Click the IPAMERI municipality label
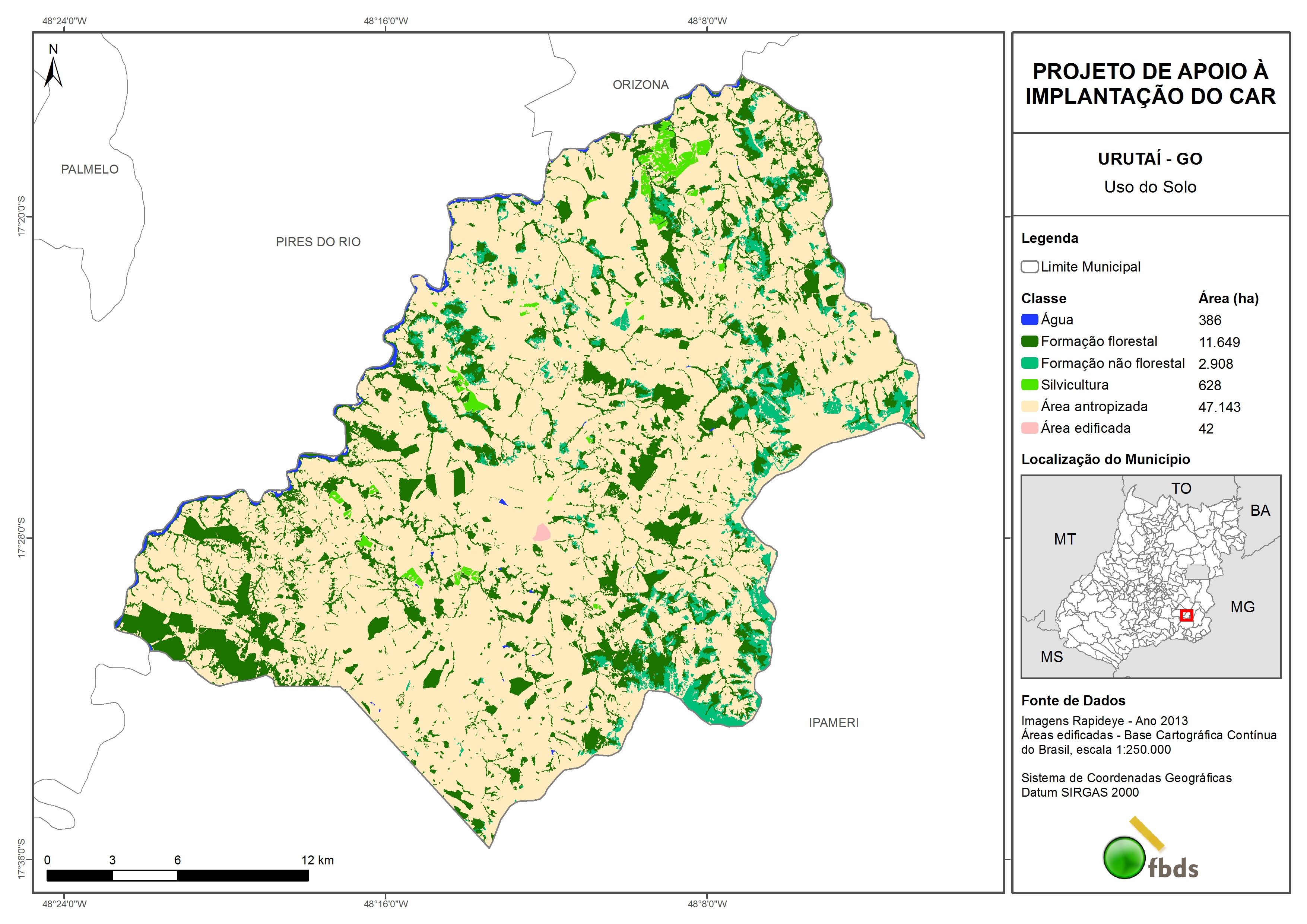 pyautogui.click(x=833, y=723)
